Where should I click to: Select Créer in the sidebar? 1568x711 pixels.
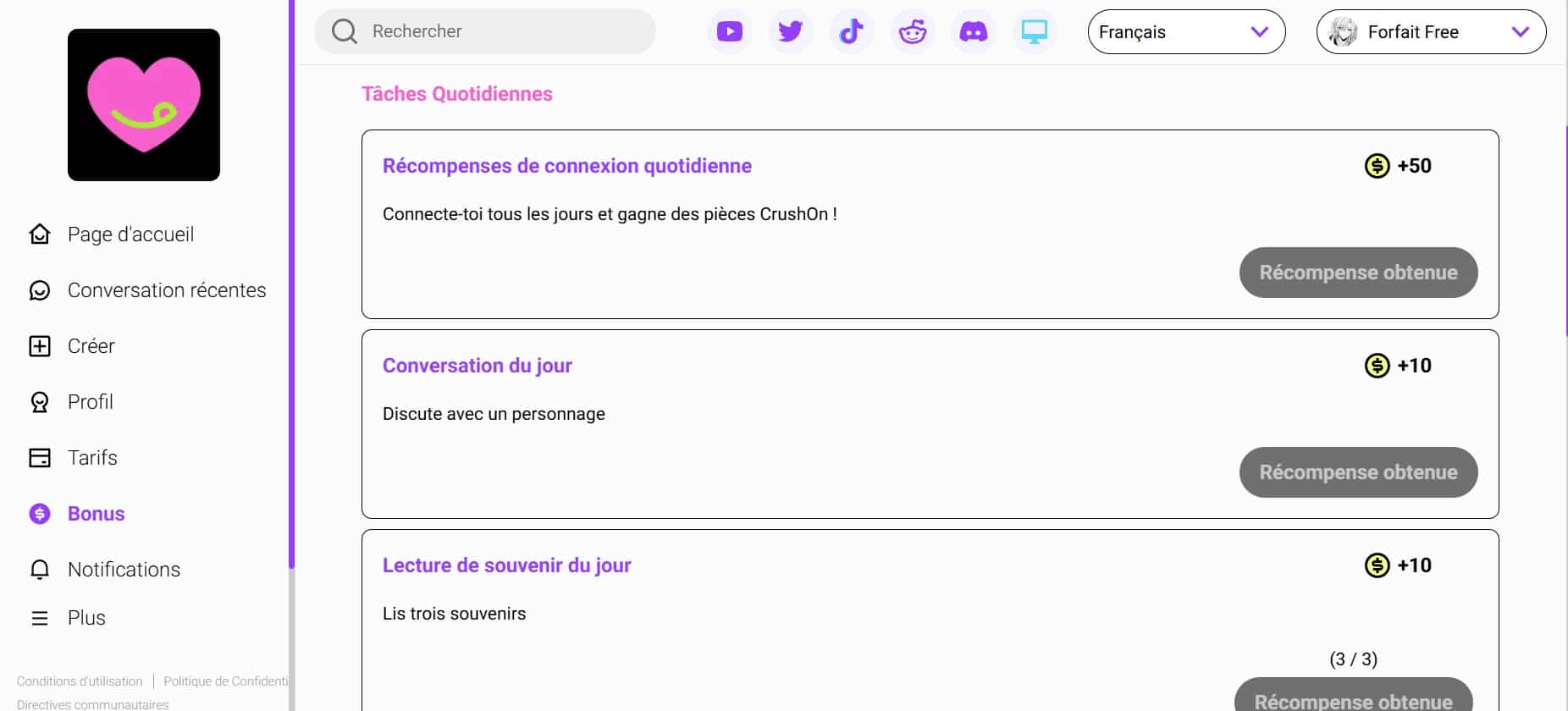coord(91,346)
